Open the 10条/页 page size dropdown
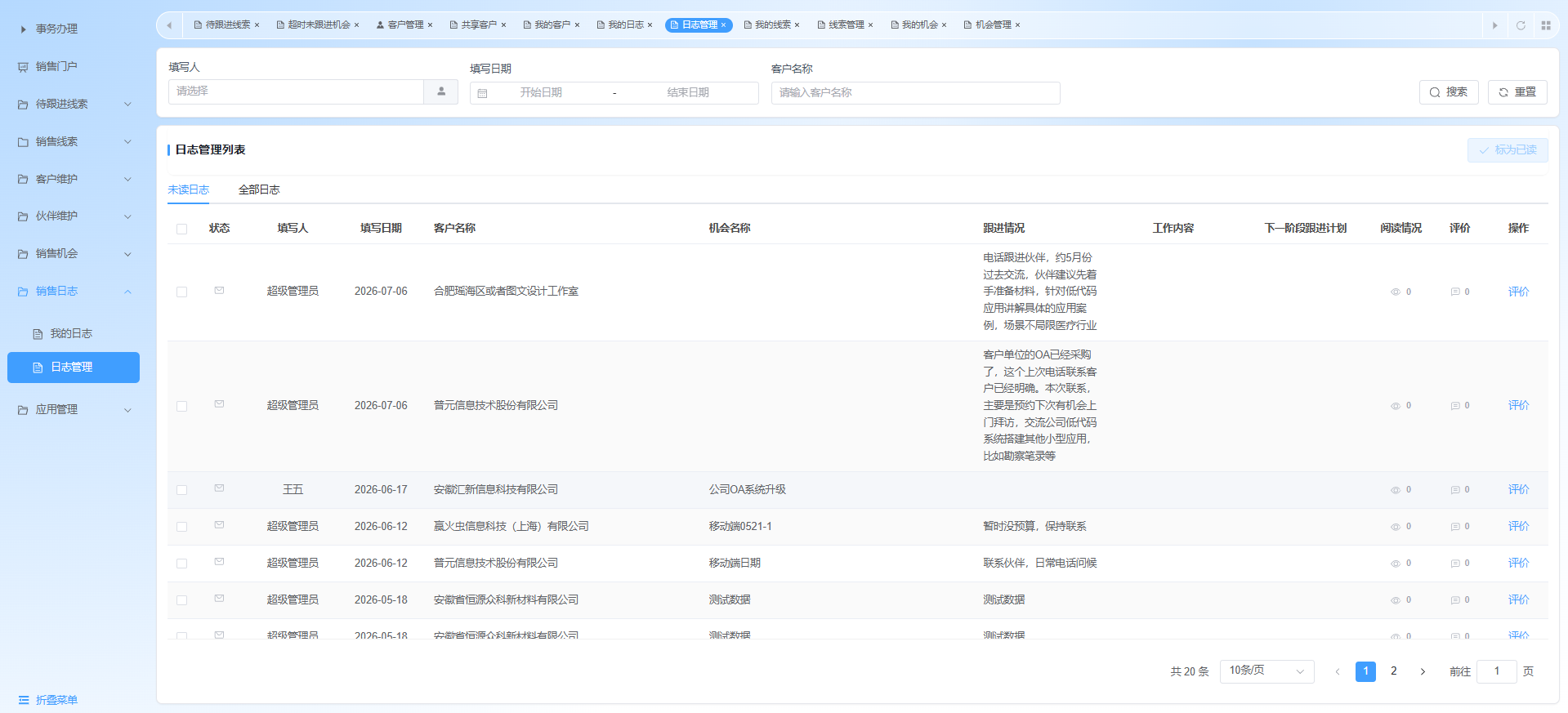The height and width of the screenshot is (713, 1568). pos(1266,671)
